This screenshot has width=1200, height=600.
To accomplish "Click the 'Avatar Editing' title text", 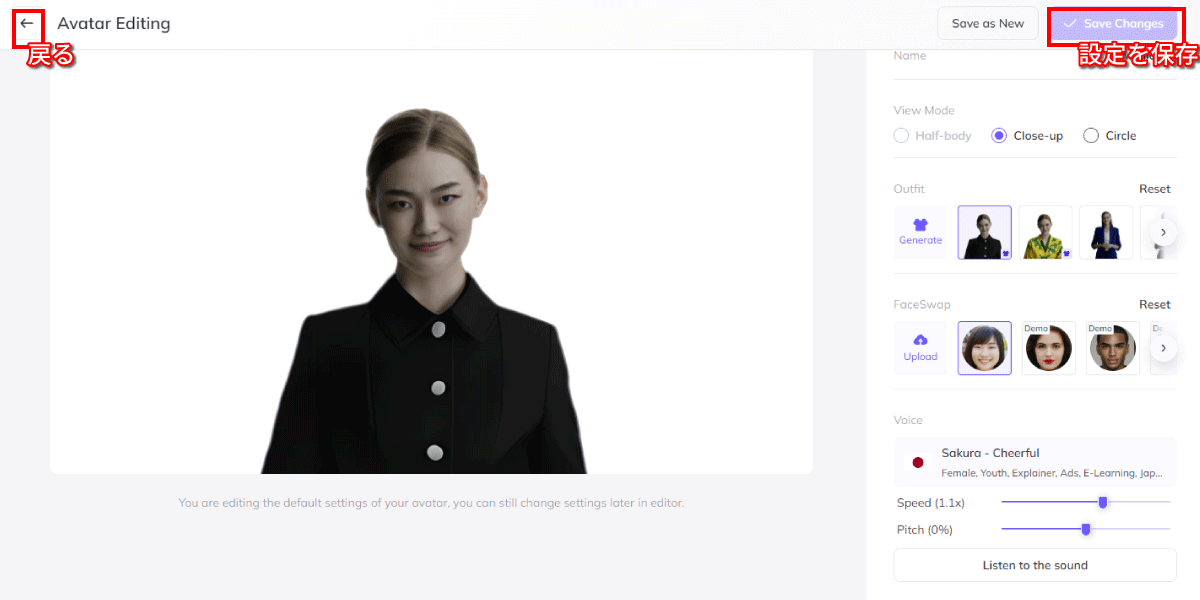I will tap(114, 23).
